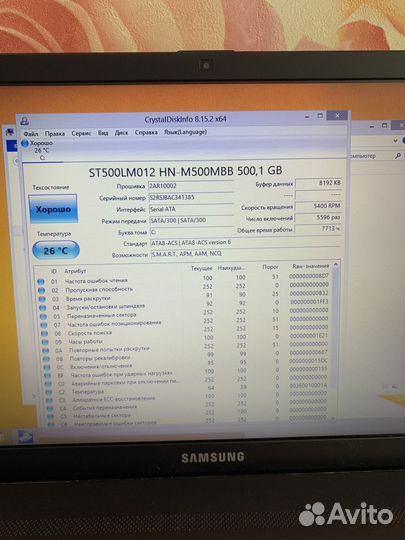
Task: Click the status icon for События переназначения
Action: (51, 408)
